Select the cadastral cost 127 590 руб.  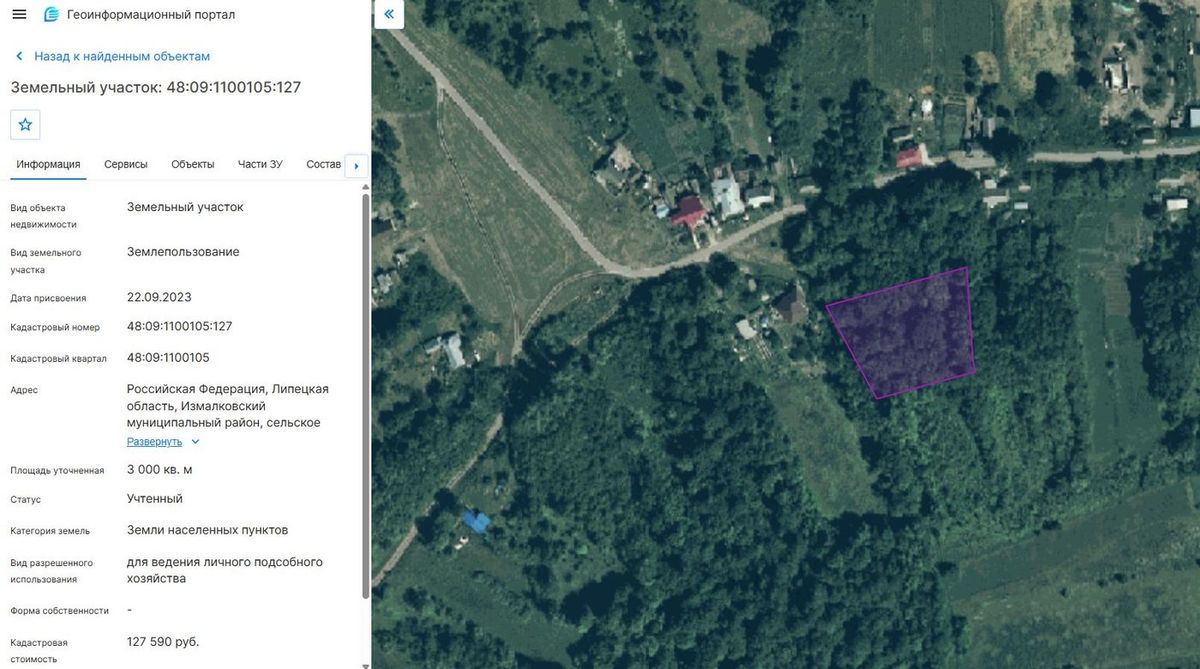pyautogui.click(x=163, y=641)
